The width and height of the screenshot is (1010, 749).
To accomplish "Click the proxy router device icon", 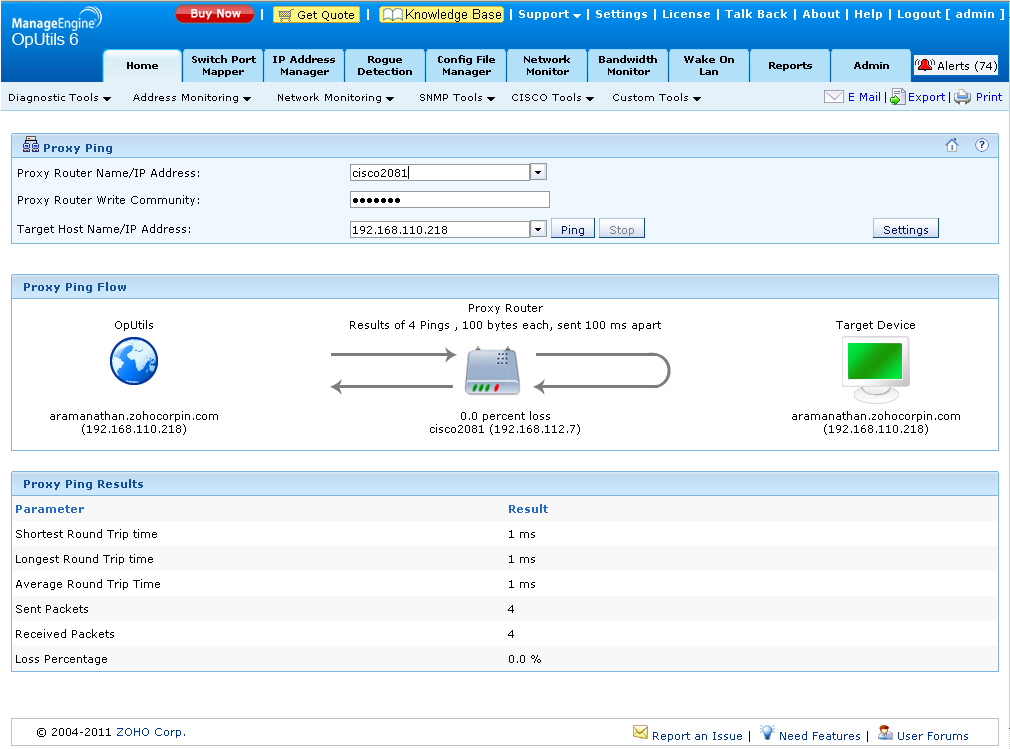I will click(x=492, y=370).
